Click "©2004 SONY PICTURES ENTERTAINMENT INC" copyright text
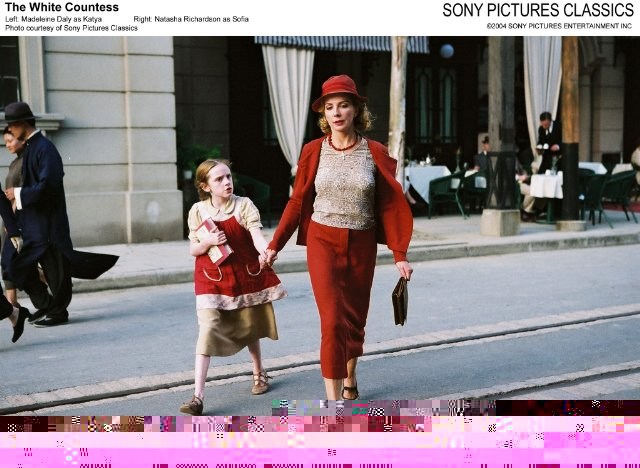 559,26
